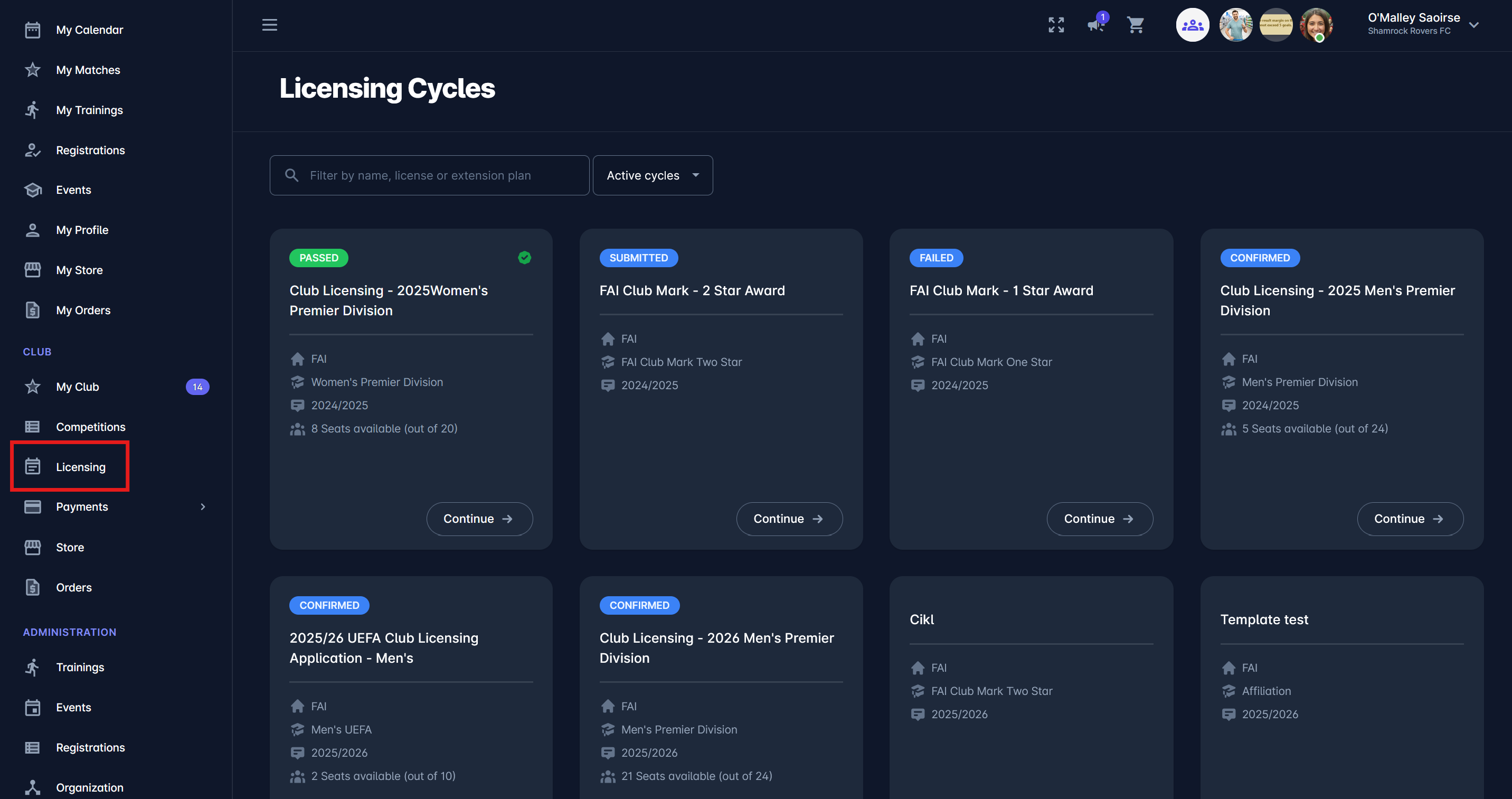The image size is (1512, 799).
Task: Open the Active cycles dropdown
Action: click(652, 175)
